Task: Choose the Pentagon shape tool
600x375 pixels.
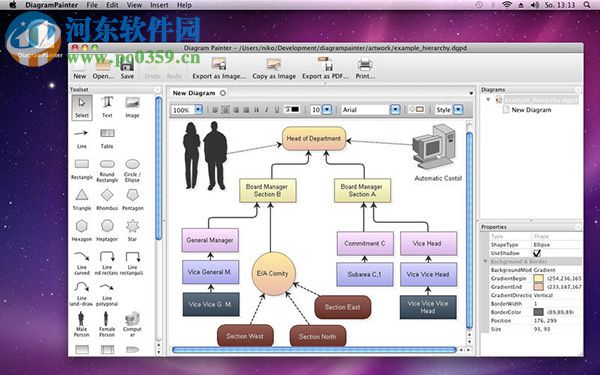Action: click(132, 200)
